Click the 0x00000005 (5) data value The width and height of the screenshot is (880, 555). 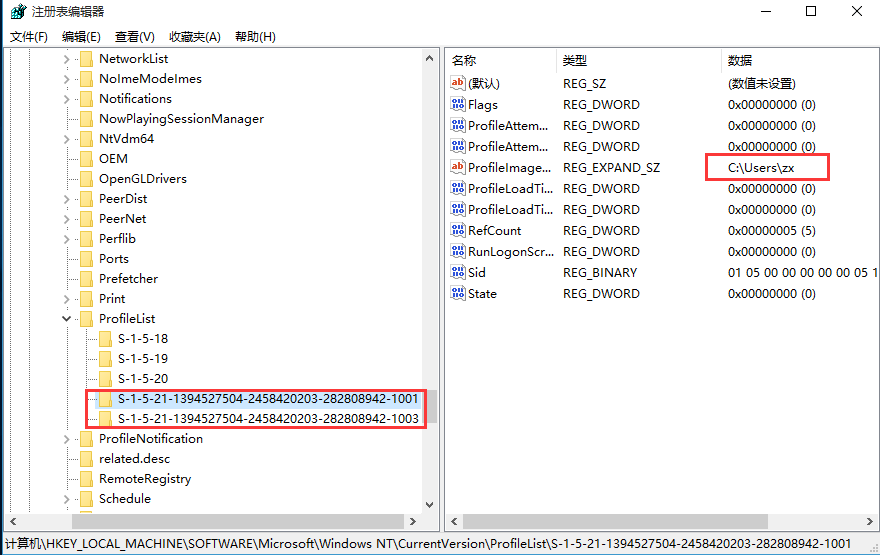[x=772, y=231]
